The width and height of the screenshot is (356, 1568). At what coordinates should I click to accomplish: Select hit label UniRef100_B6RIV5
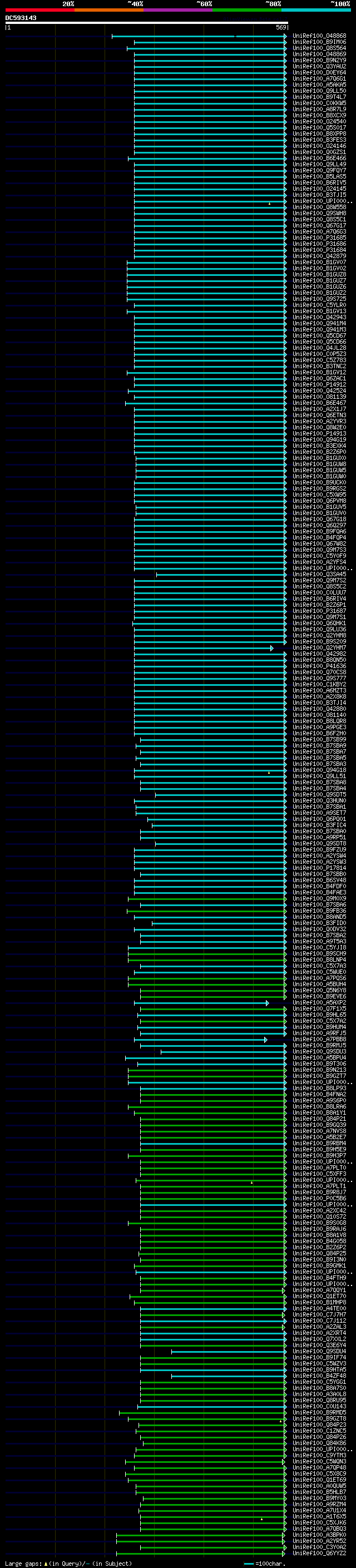point(319,182)
